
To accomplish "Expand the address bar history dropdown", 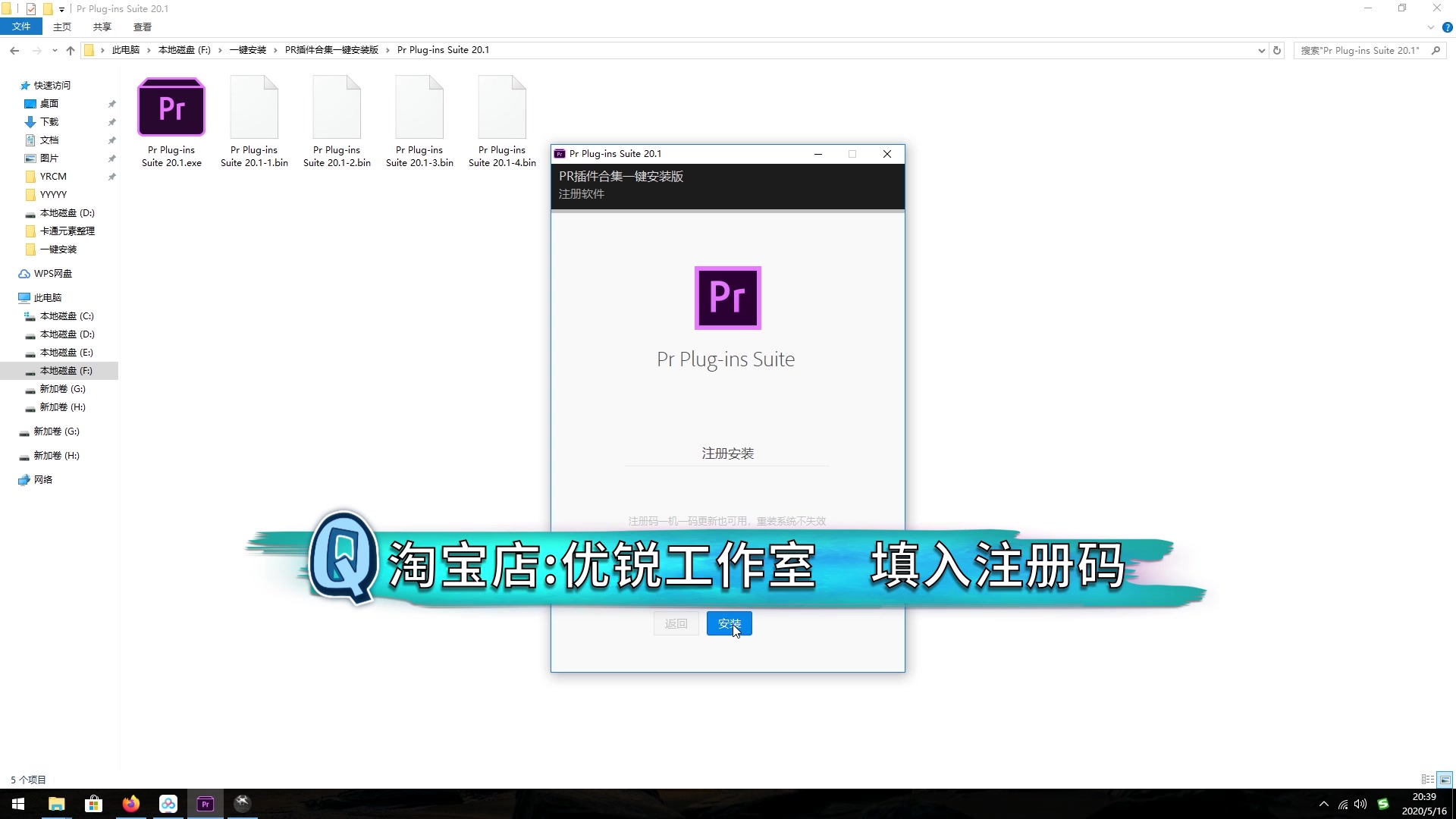I will point(1261,50).
